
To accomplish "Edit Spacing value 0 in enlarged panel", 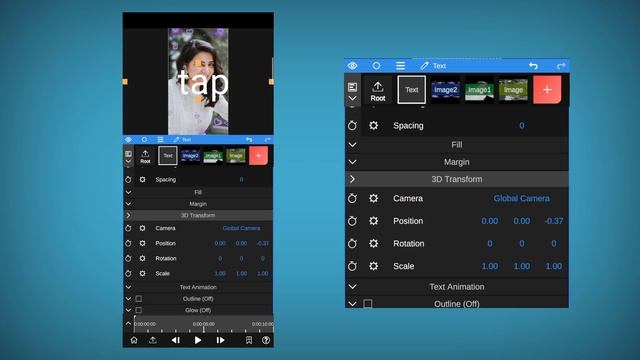I will click(522, 126).
